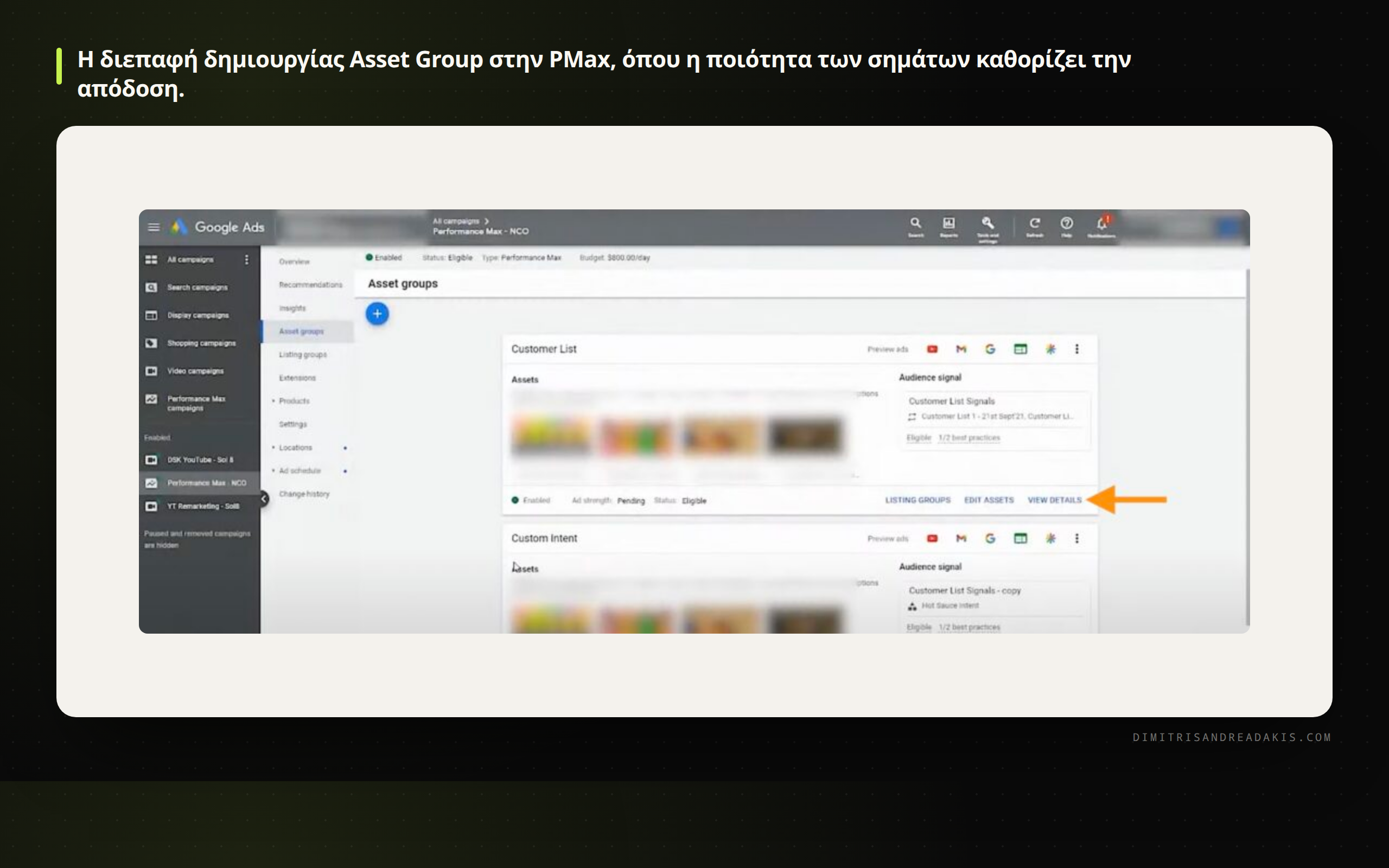The image size is (1389, 868).
Task: Preview YouTube ad for Custom Intent group
Action: pyautogui.click(x=932, y=539)
